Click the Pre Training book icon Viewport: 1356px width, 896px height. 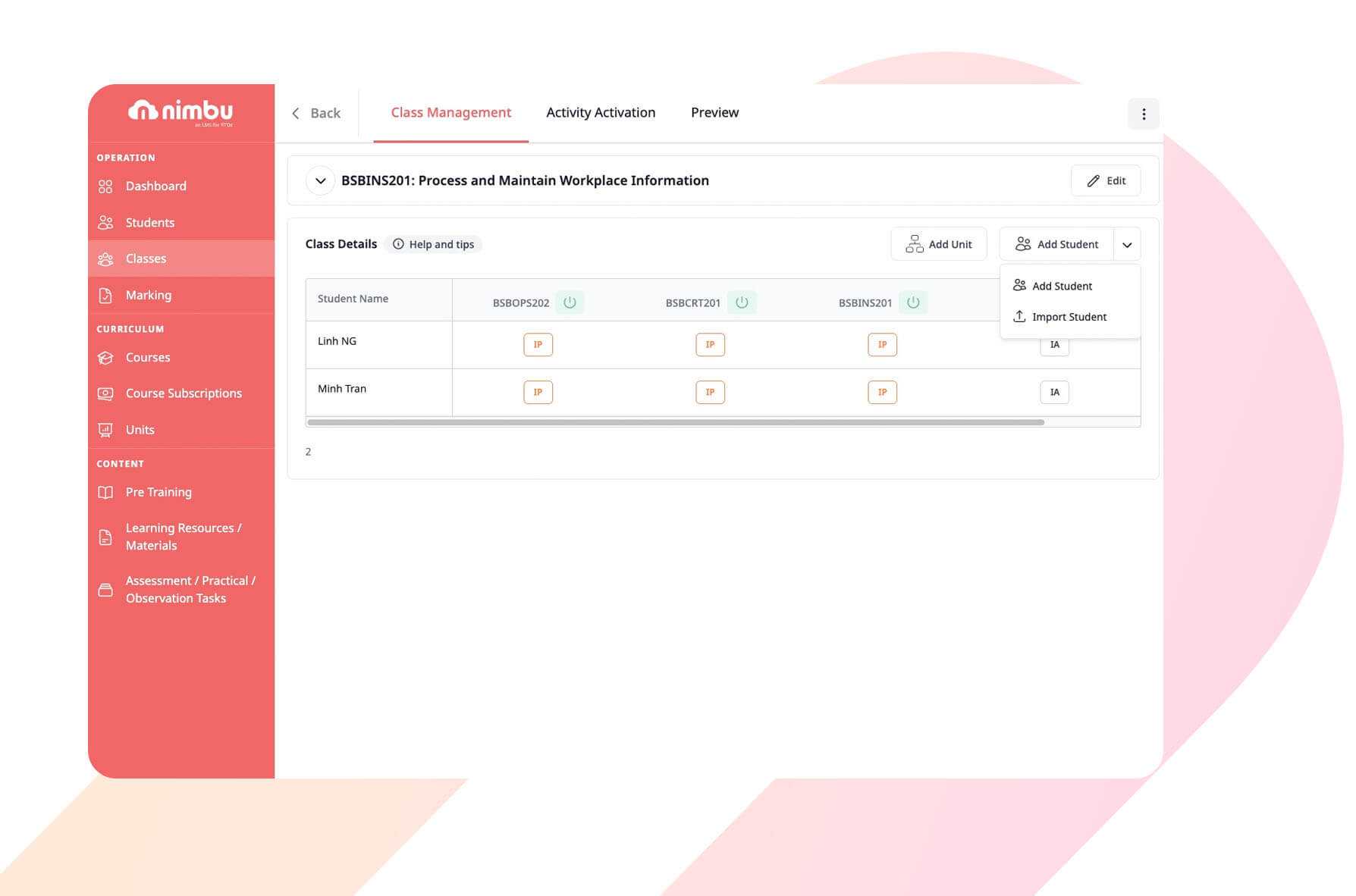pyautogui.click(x=105, y=493)
